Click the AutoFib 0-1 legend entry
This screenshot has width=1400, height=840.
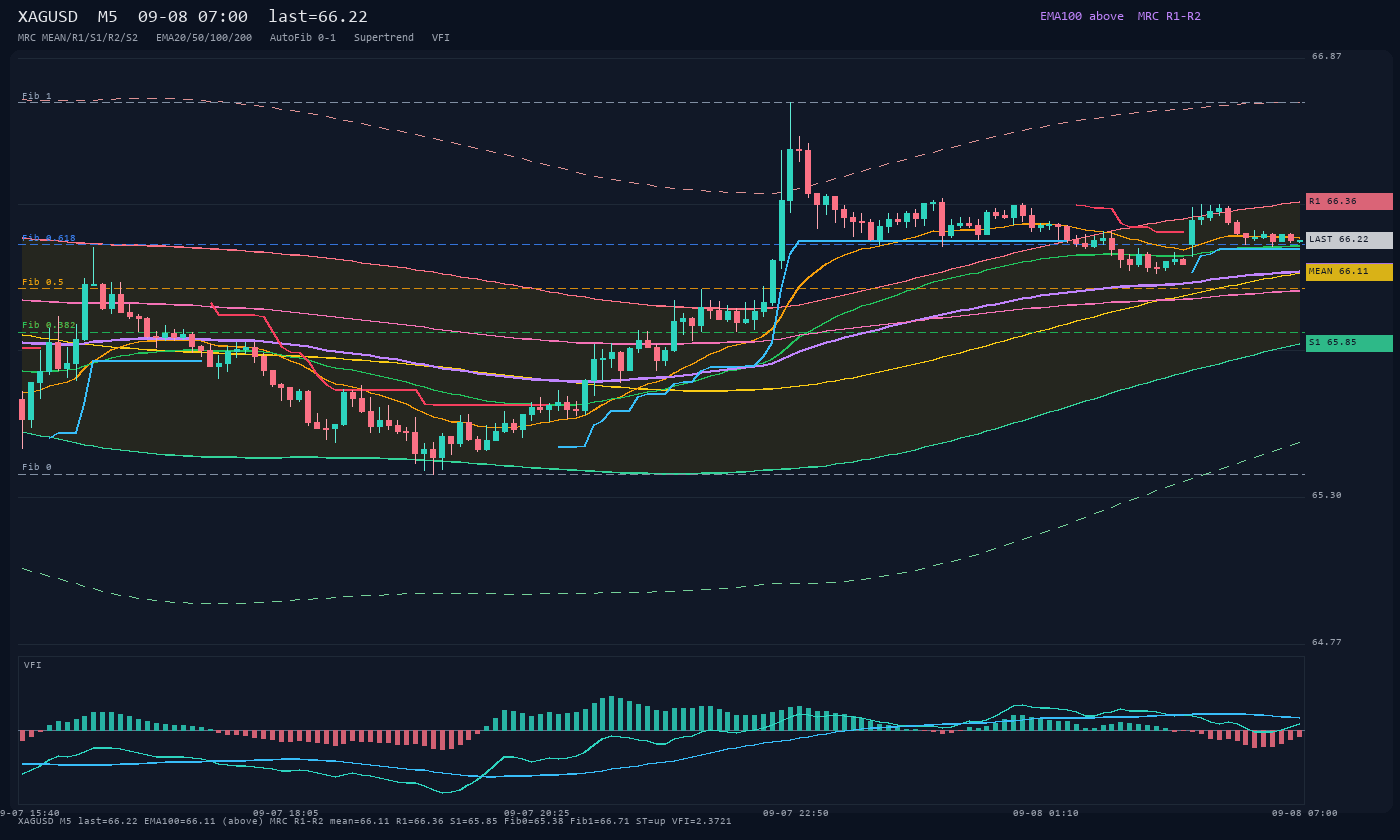point(303,38)
